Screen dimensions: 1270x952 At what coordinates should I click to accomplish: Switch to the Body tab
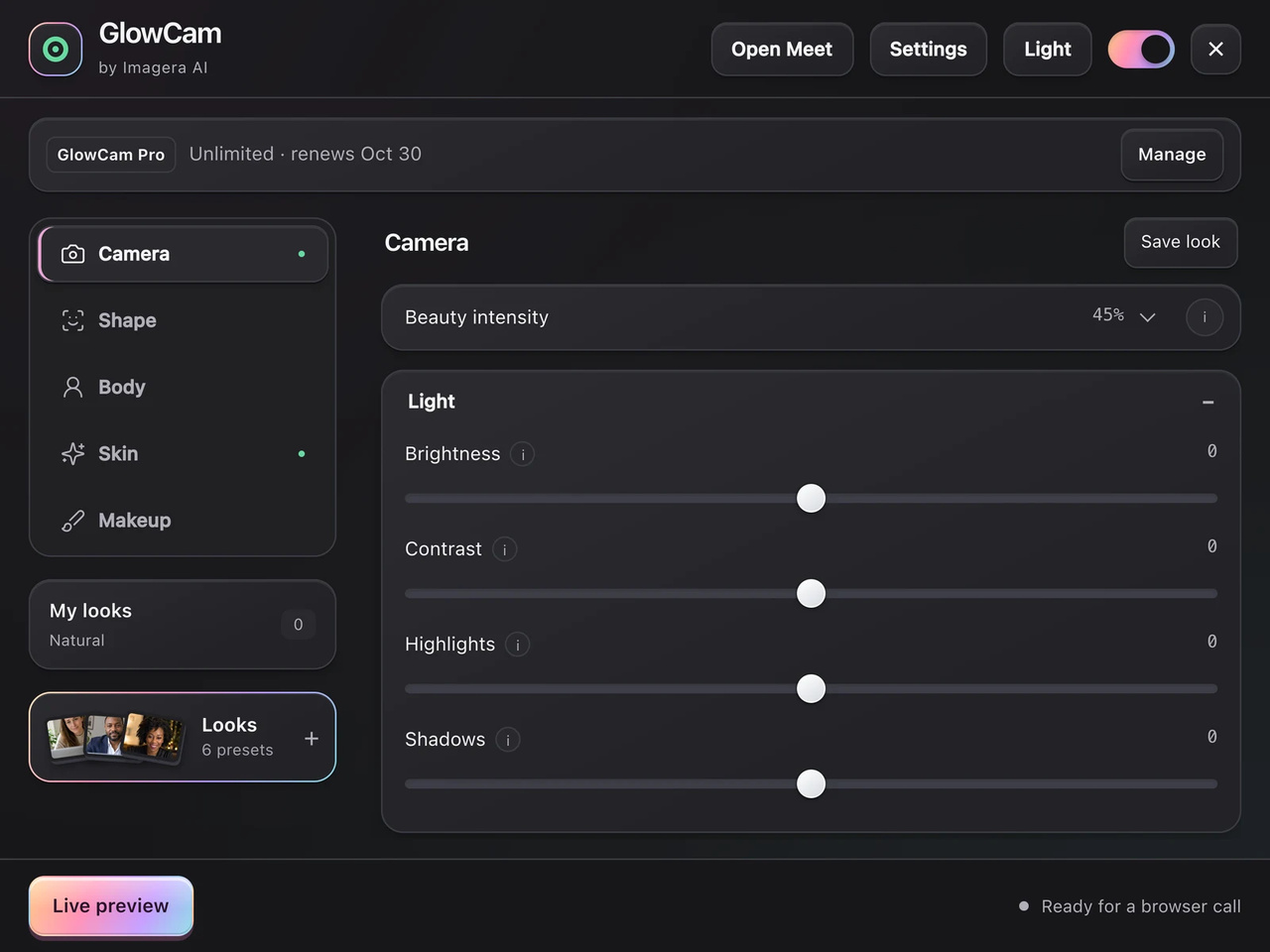click(x=184, y=387)
